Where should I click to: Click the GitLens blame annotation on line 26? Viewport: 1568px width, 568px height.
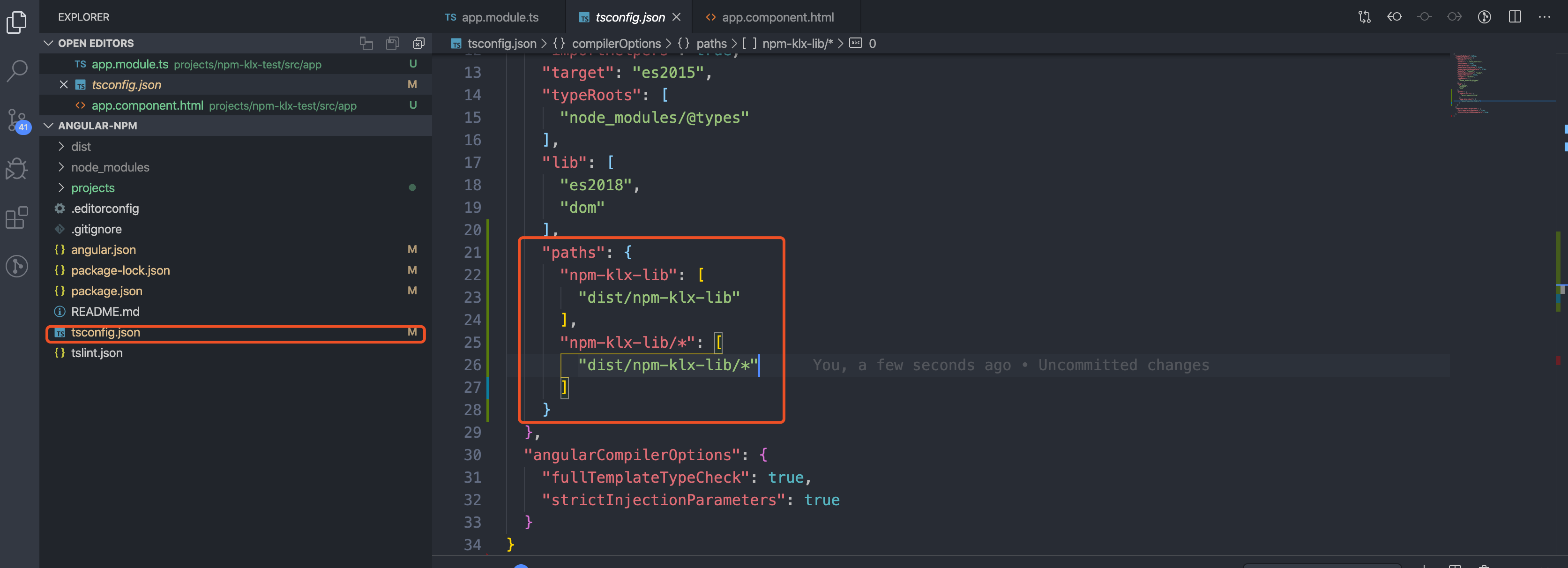point(1011,365)
